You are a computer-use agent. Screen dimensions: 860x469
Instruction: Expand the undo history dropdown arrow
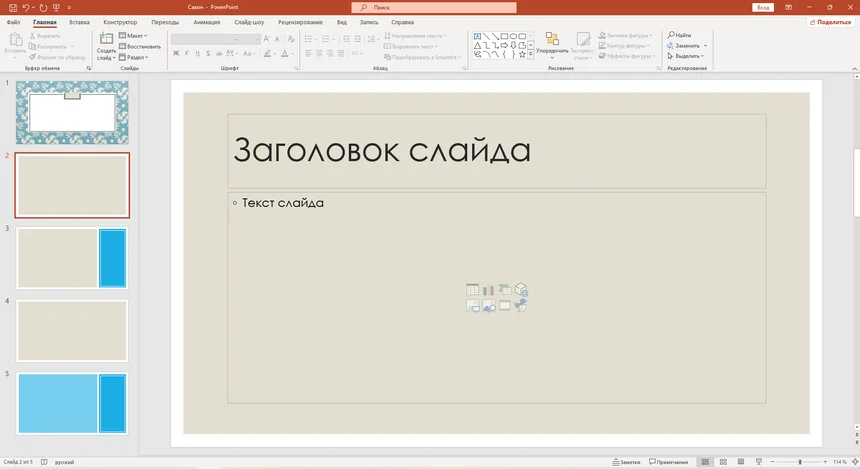pyautogui.click(x=33, y=8)
